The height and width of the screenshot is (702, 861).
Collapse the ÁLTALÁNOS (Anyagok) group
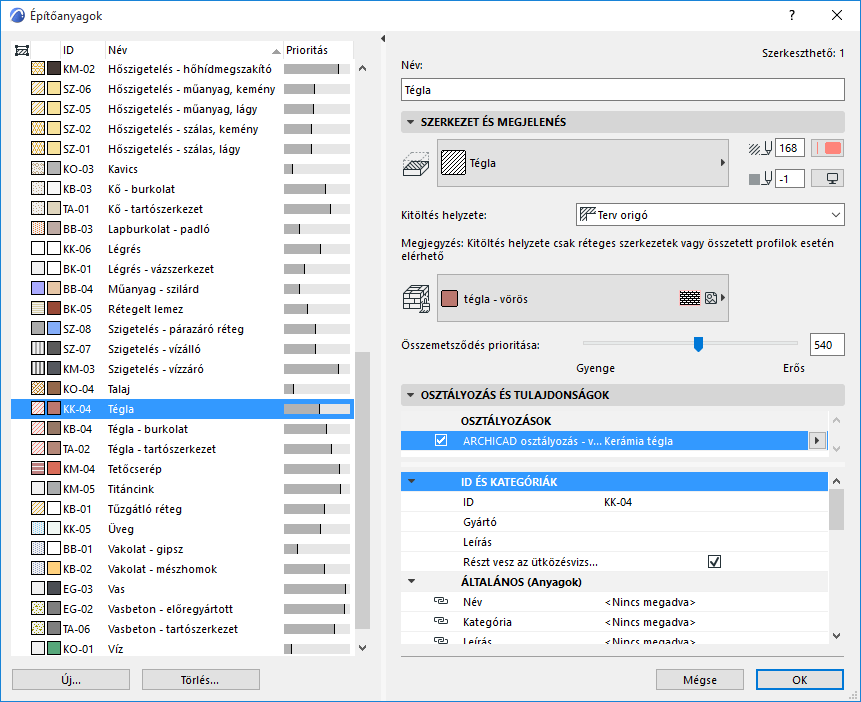tap(411, 581)
